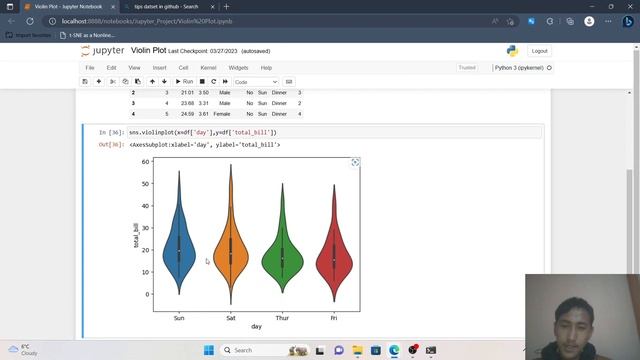Open the Help menu
The image size is (640, 360).
(x=266, y=68)
